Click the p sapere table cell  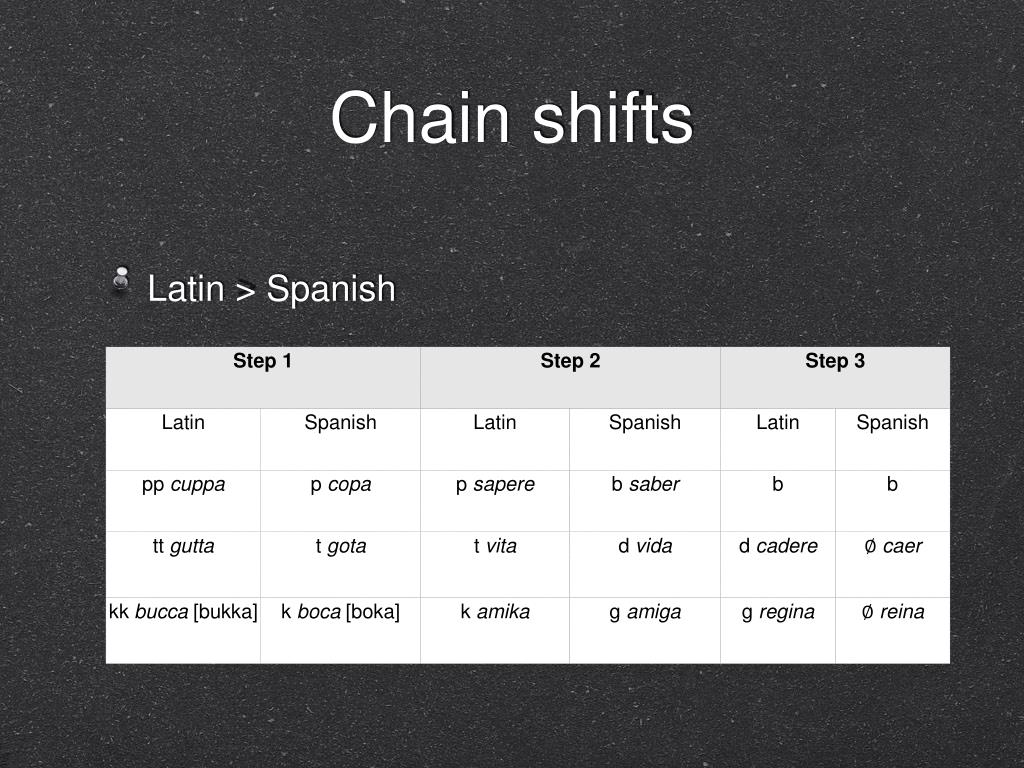click(495, 501)
